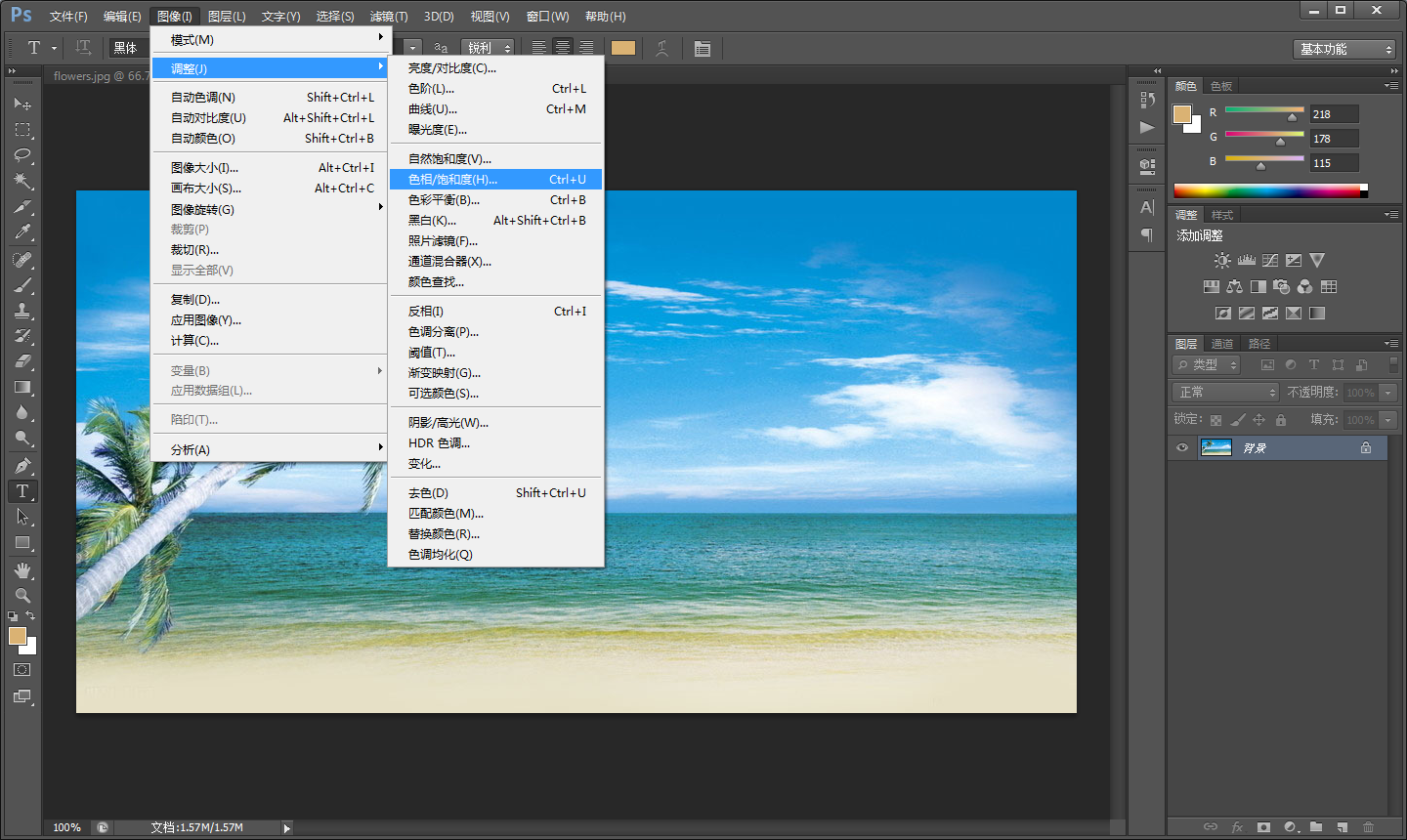Screen dimensions: 1407x840
Task: Select the Pen tool
Action: (x=22, y=466)
